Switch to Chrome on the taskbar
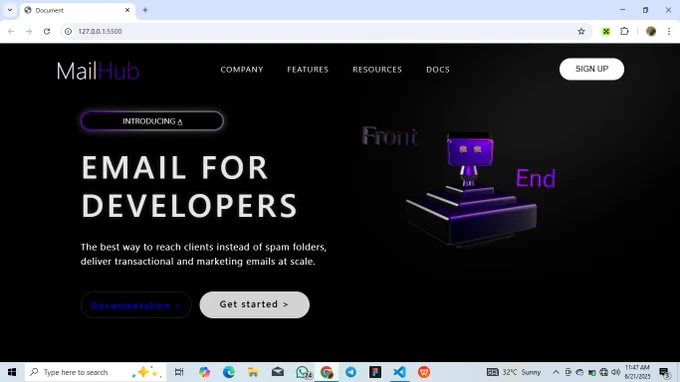Screen dimensions: 680x382 coord(327,372)
